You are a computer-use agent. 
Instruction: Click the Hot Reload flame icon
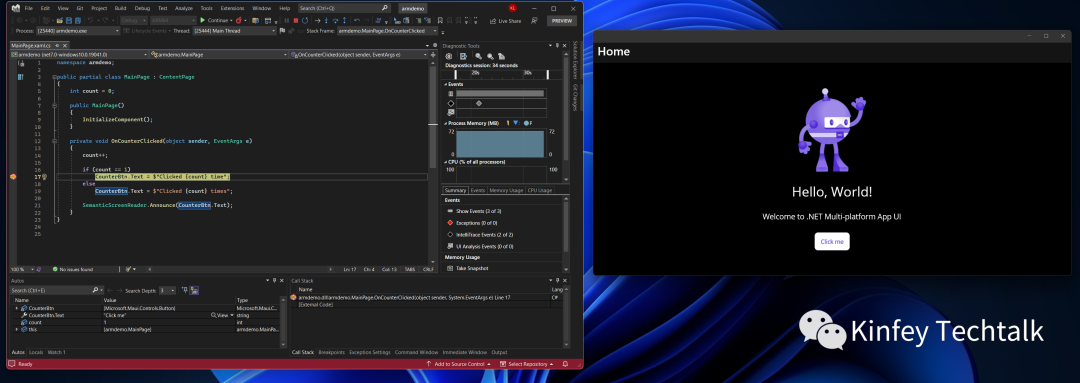[x=238, y=21]
